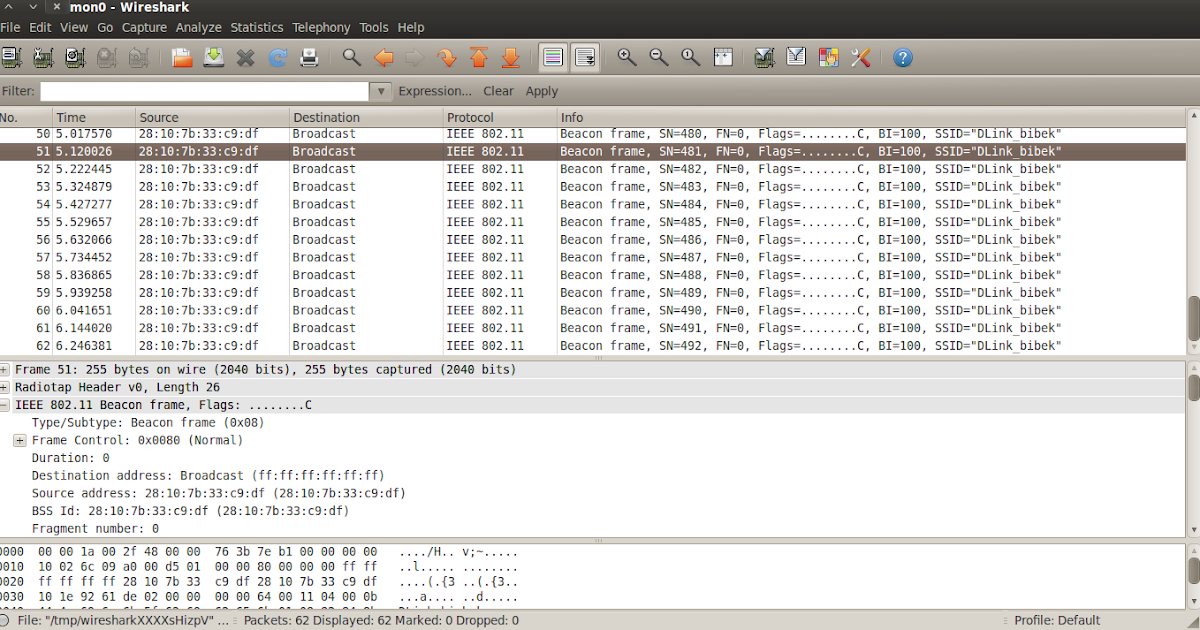The image size is (1200, 630).
Task: Expand the Radiotap Header section
Action: [x=5, y=387]
